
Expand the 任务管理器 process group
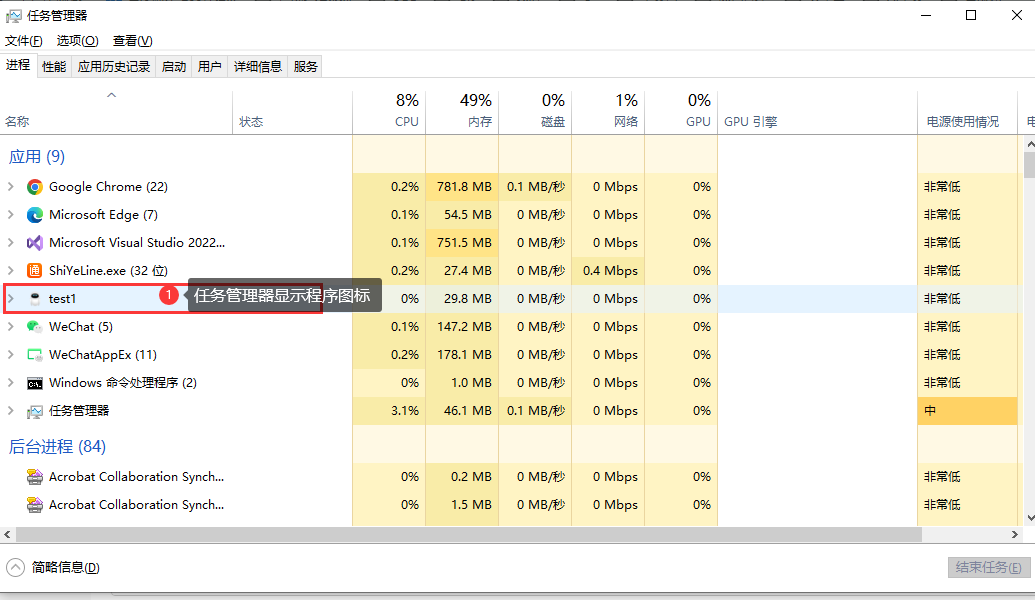point(11,411)
